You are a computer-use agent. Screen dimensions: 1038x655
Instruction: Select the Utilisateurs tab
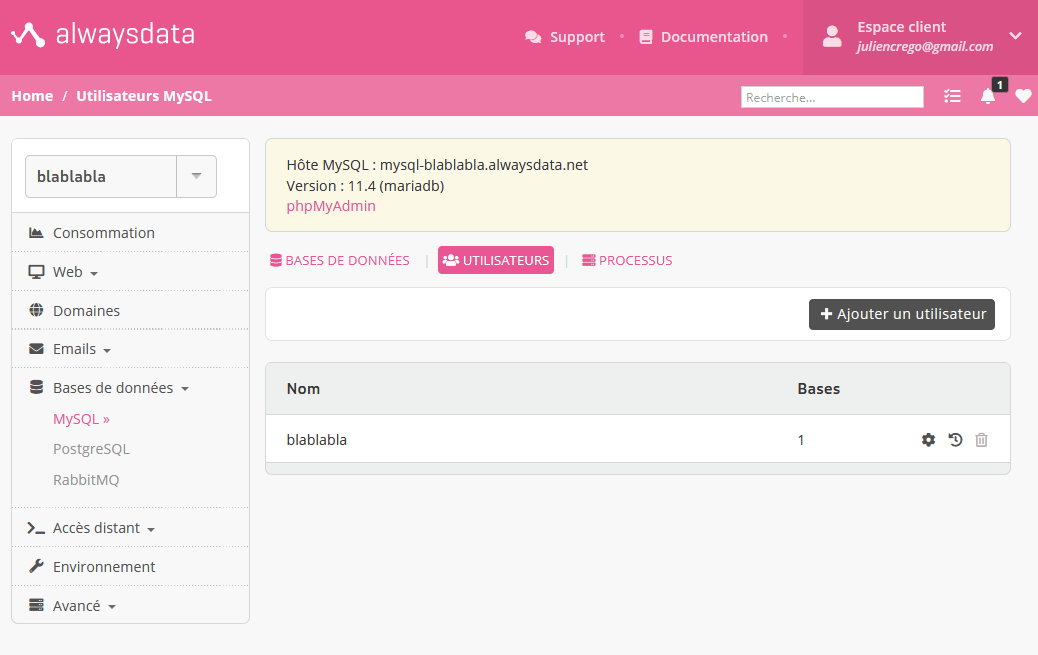click(x=496, y=260)
